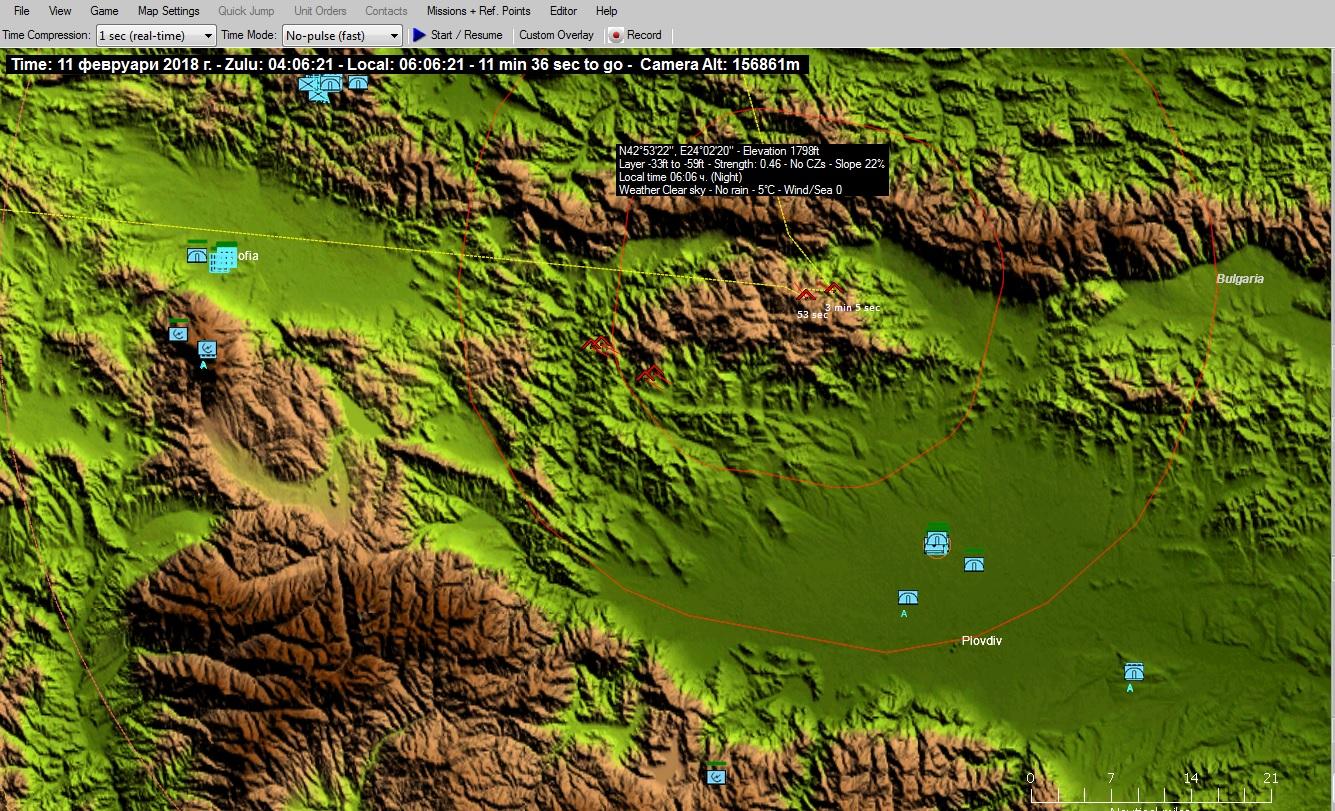Click the Plovdiv city label
Screen dimensions: 1335x811
point(982,640)
